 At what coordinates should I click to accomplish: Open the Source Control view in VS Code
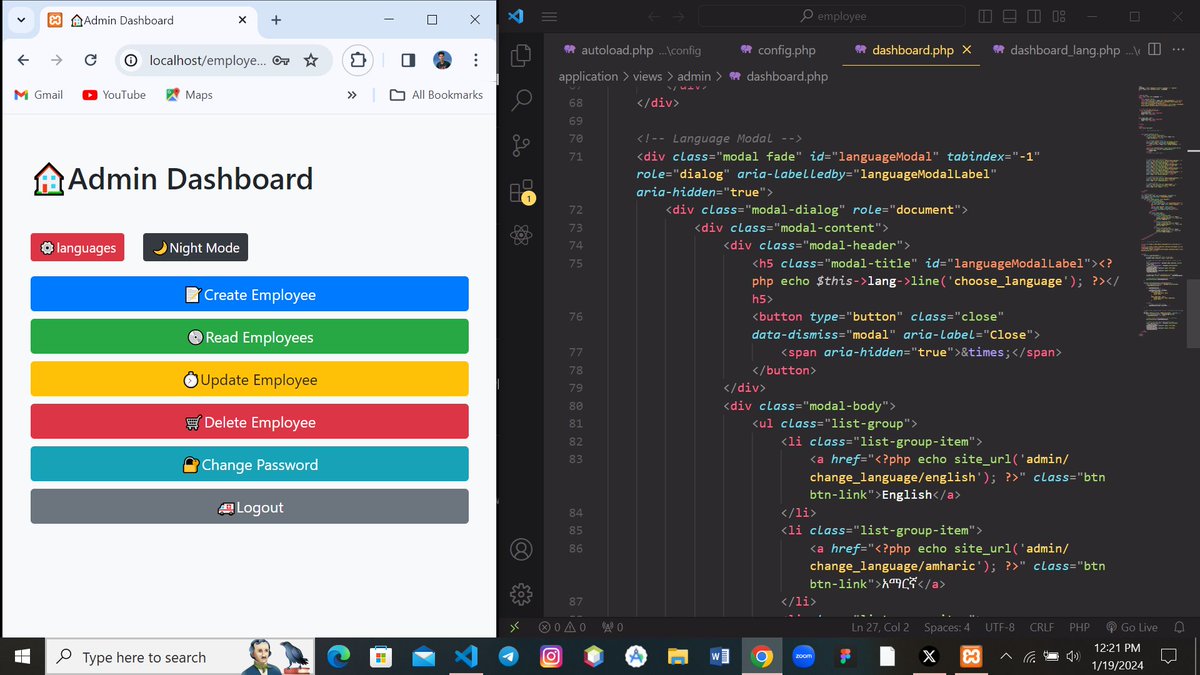click(x=521, y=145)
